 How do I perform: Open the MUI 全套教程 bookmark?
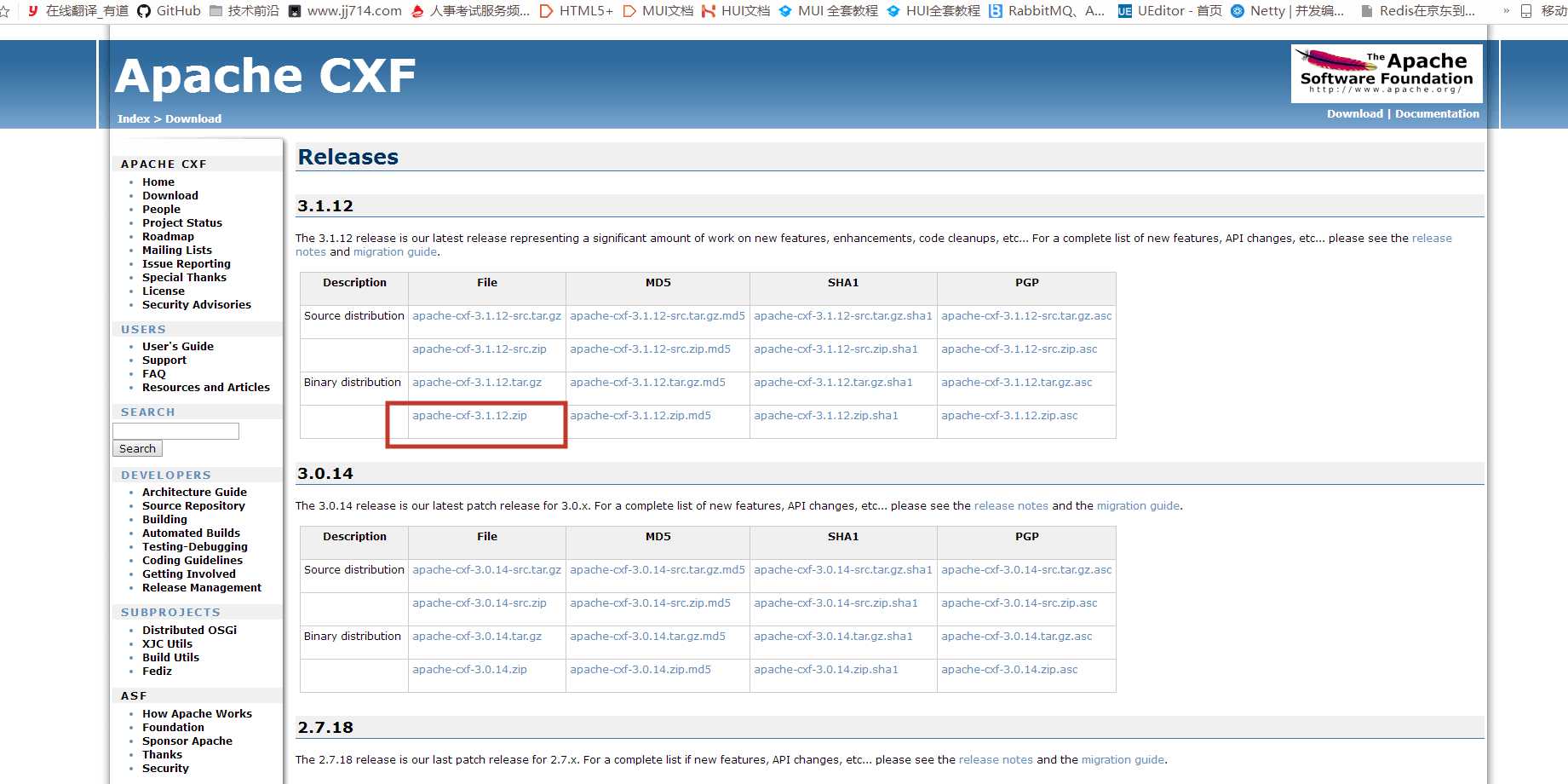[x=828, y=11]
